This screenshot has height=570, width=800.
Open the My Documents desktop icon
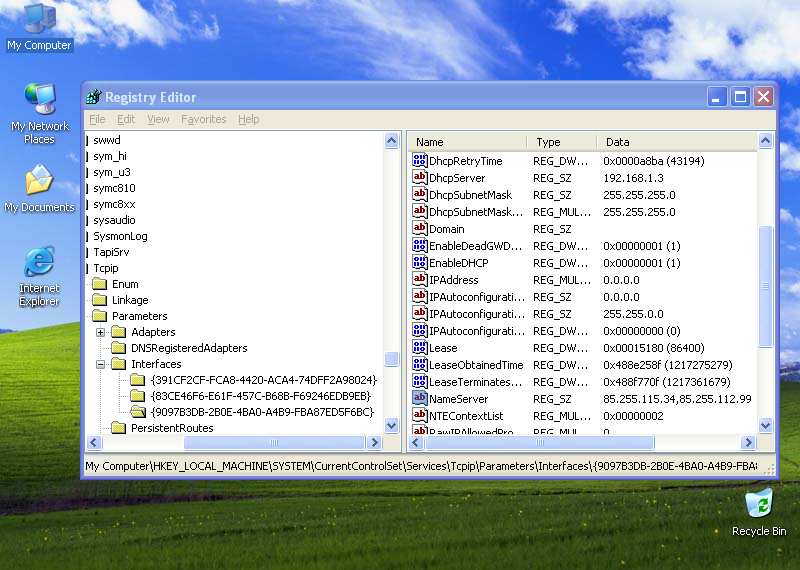click(x=39, y=188)
